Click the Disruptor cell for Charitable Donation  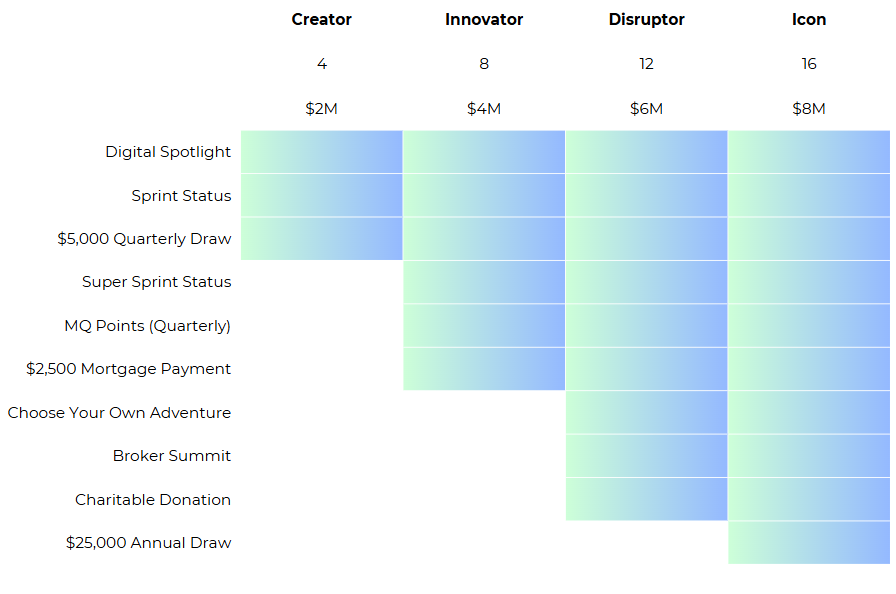[646, 499]
